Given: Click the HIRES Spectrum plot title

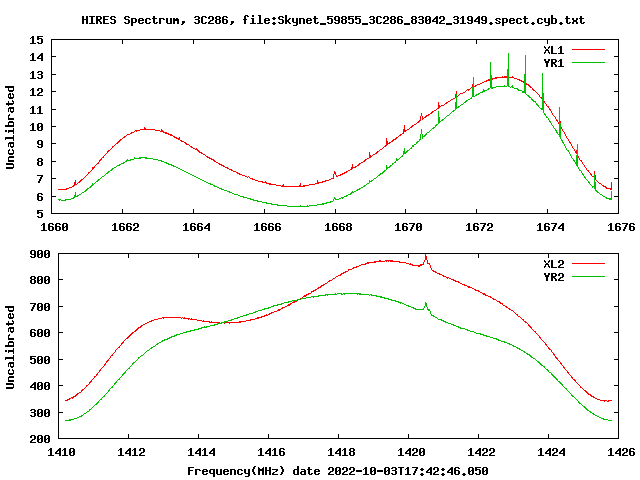Looking at the screenshot, I should pyautogui.click(x=333, y=20).
